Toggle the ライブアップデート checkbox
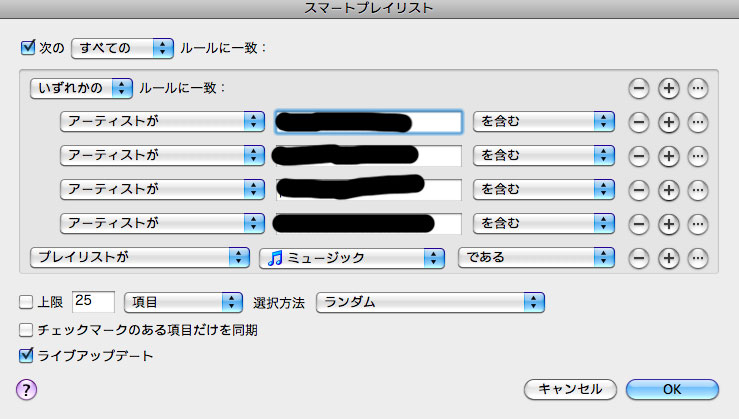The height and width of the screenshot is (419, 739). [26, 355]
